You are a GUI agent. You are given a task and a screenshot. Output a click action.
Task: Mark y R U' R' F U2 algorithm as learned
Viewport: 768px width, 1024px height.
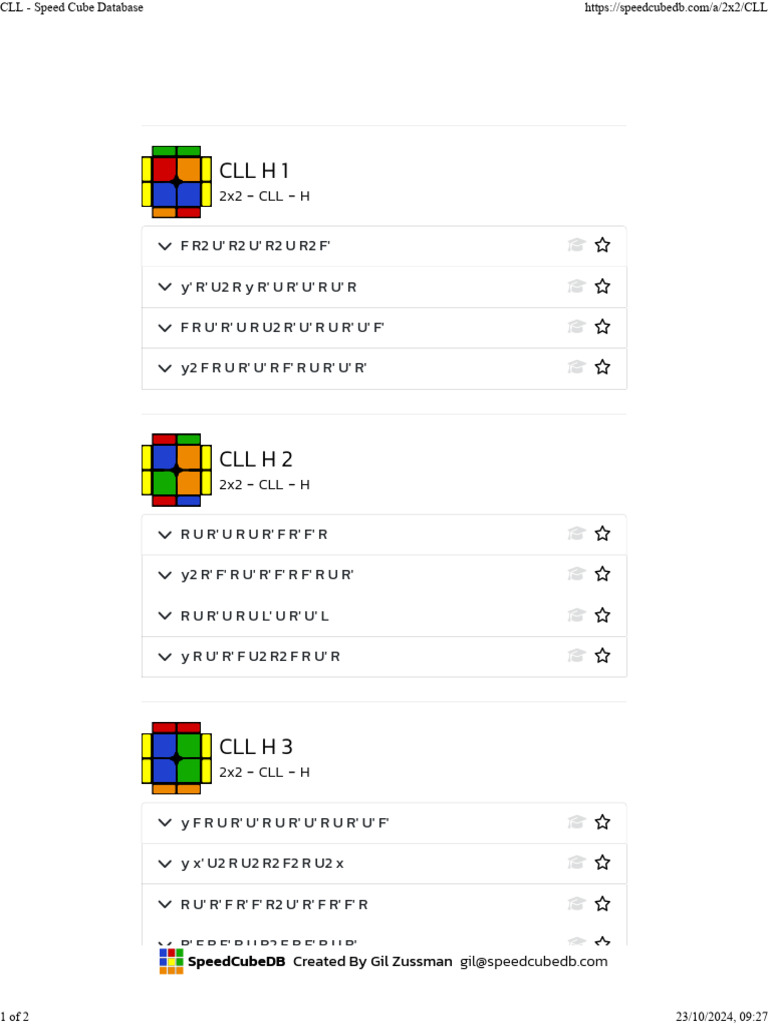[576, 656]
